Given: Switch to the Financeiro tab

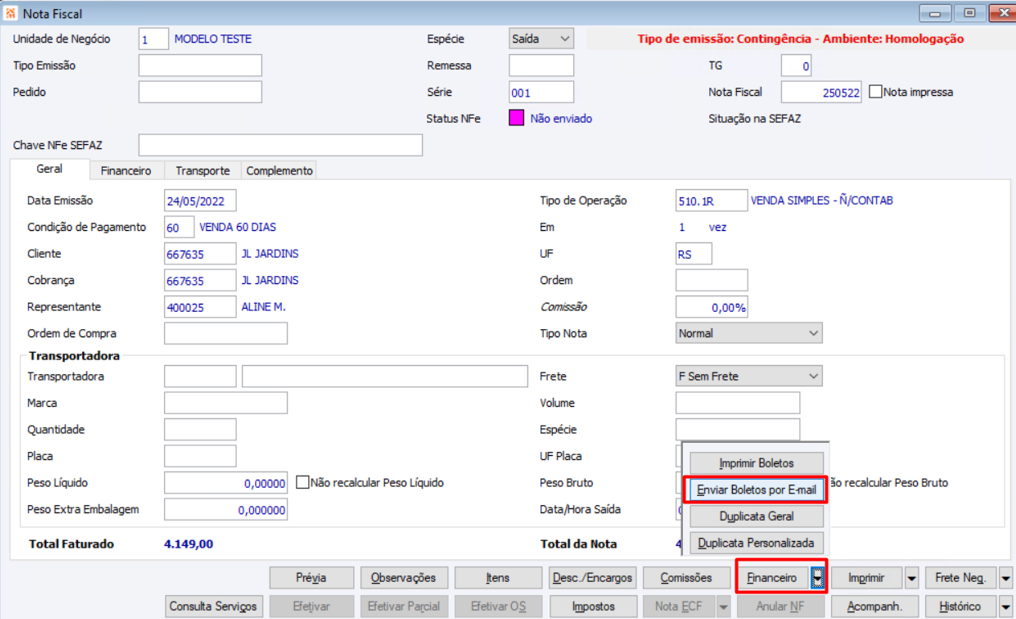Looking at the screenshot, I should [126, 170].
